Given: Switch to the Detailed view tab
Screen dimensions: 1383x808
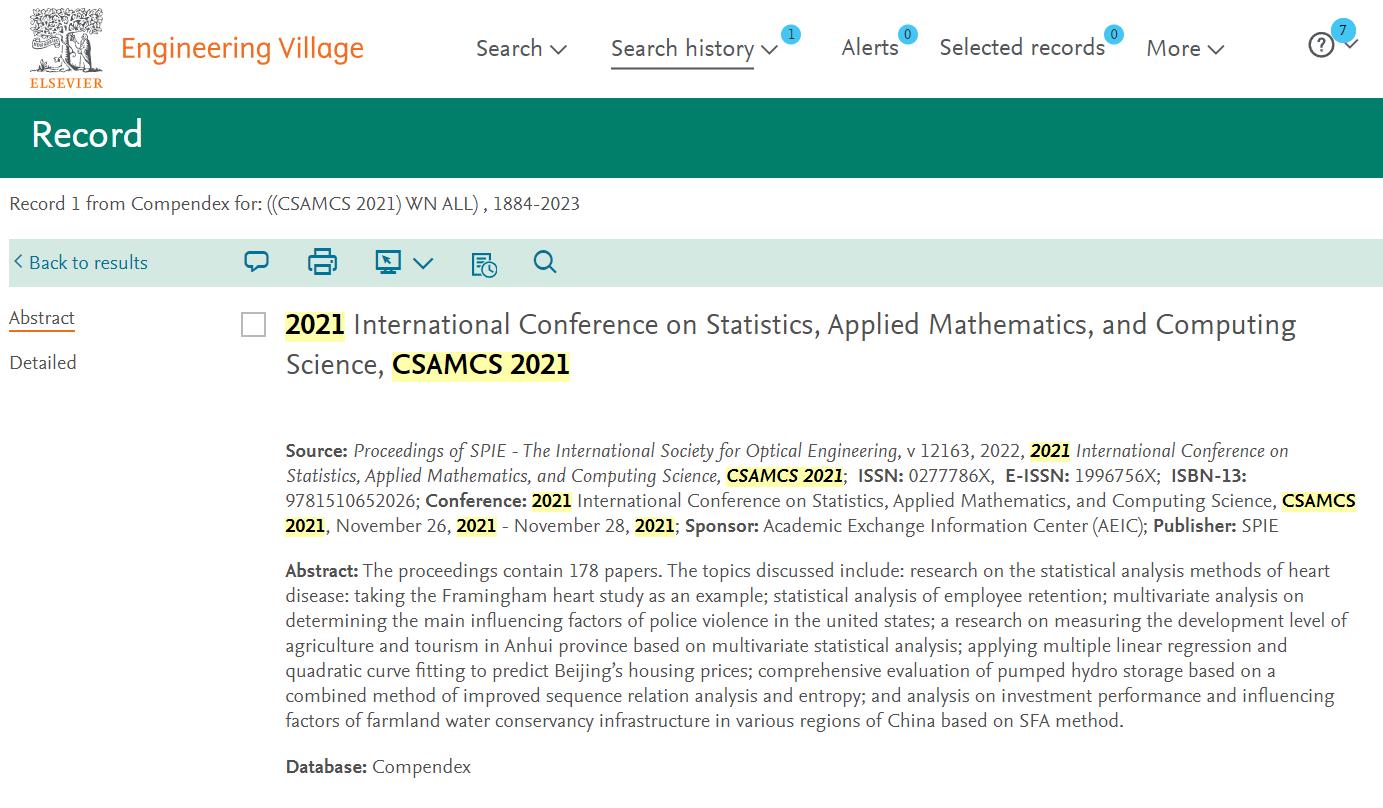Looking at the screenshot, I should point(43,362).
